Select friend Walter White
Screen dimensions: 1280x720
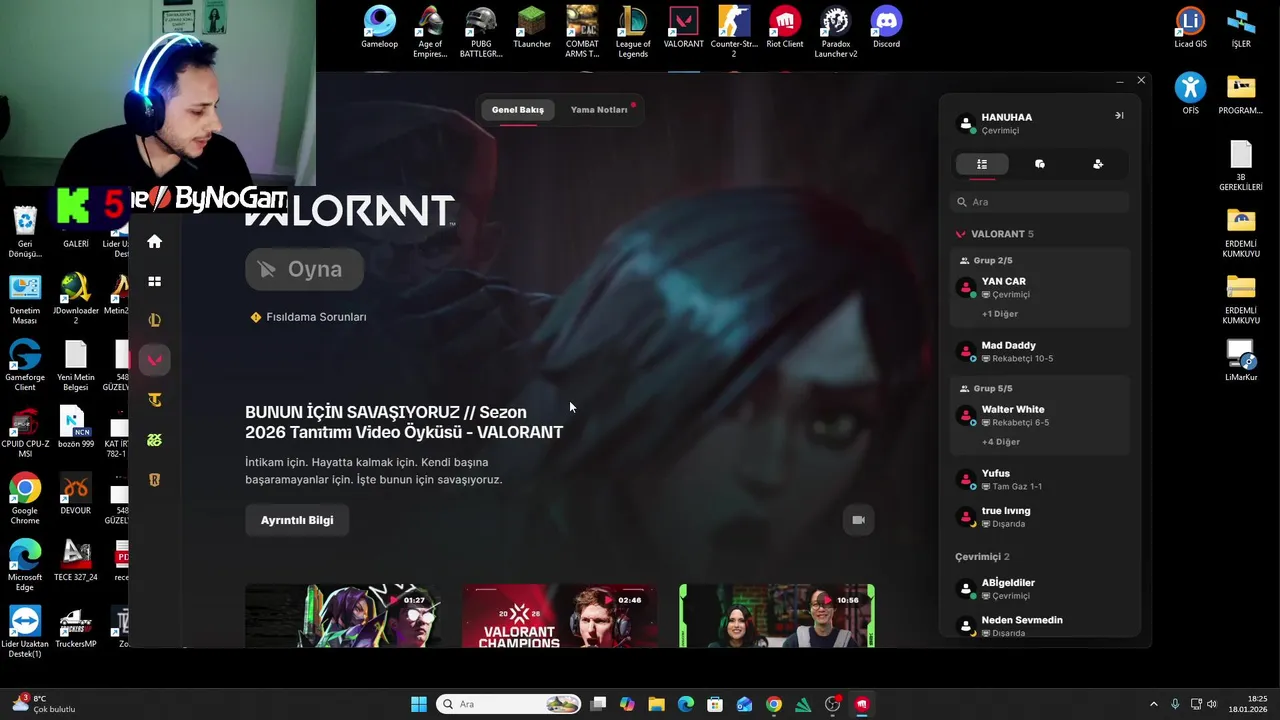[1040, 416]
